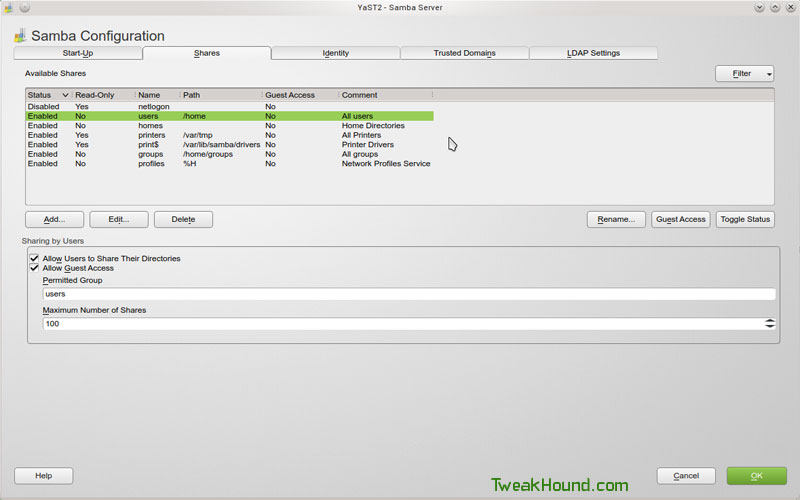Open the Help button

pyautogui.click(x=44, y=476)
